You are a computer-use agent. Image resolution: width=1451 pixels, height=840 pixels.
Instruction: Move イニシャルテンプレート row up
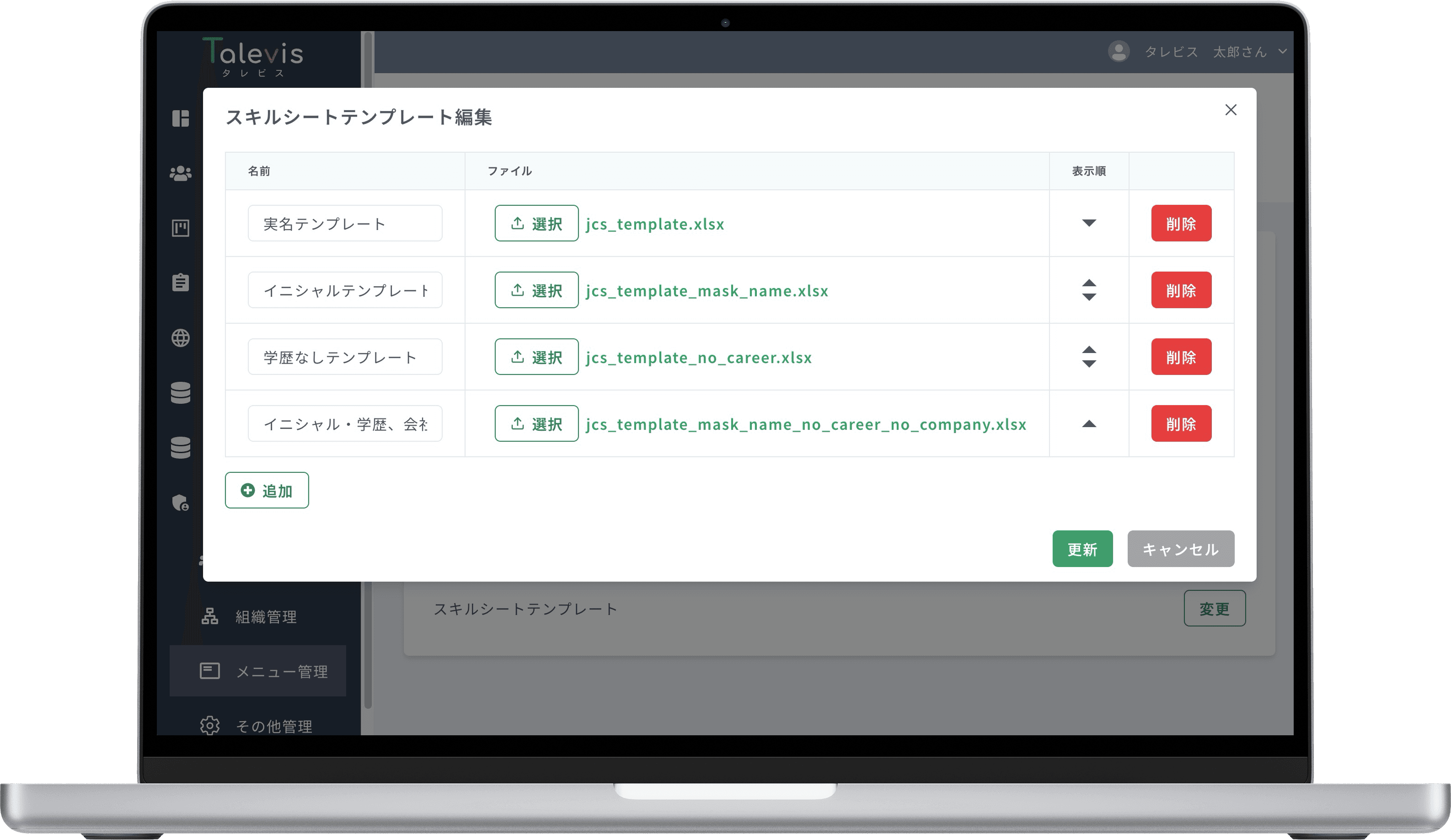point(1089,283)
